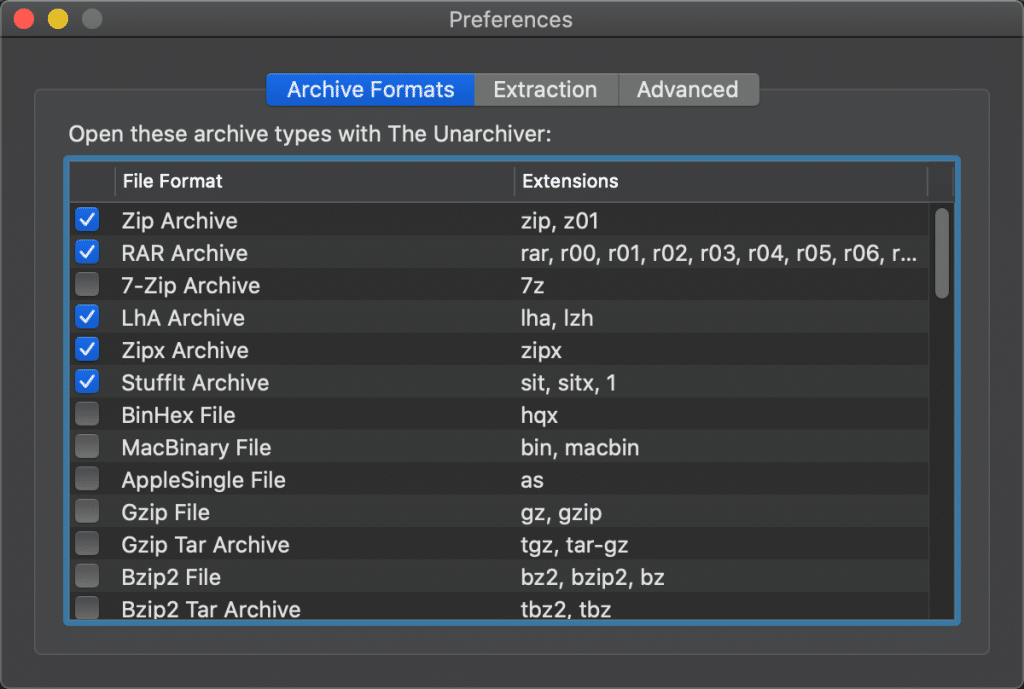Screen dimensions: 1024x689
Task: Enable the Gzip Tar Archive checkbox
Action: (x=88, y=544)
